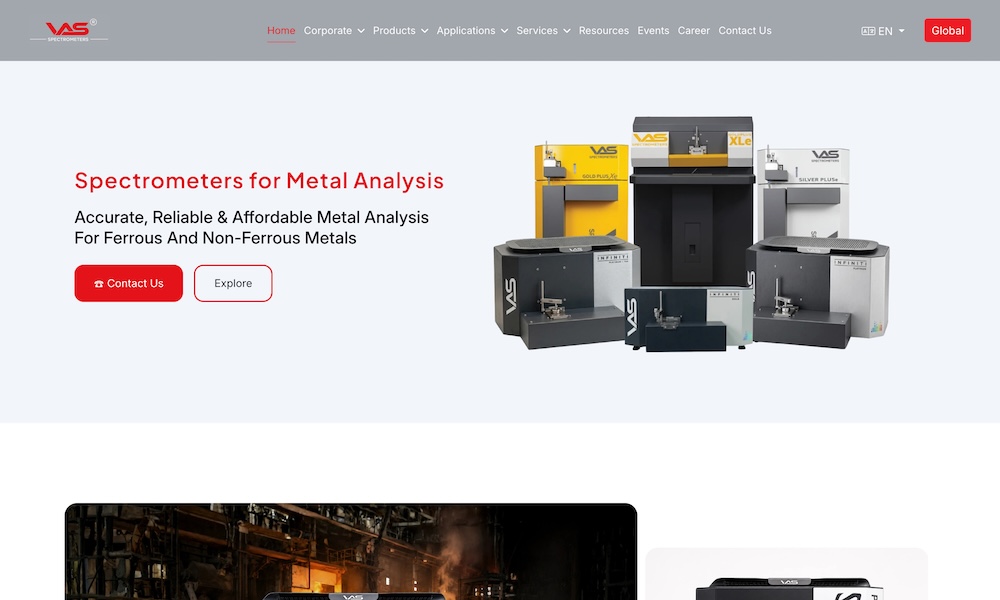The height and width of the screenshot is (600, 1000).
Task: Go to the Resources page
Action: coord(603,31)
